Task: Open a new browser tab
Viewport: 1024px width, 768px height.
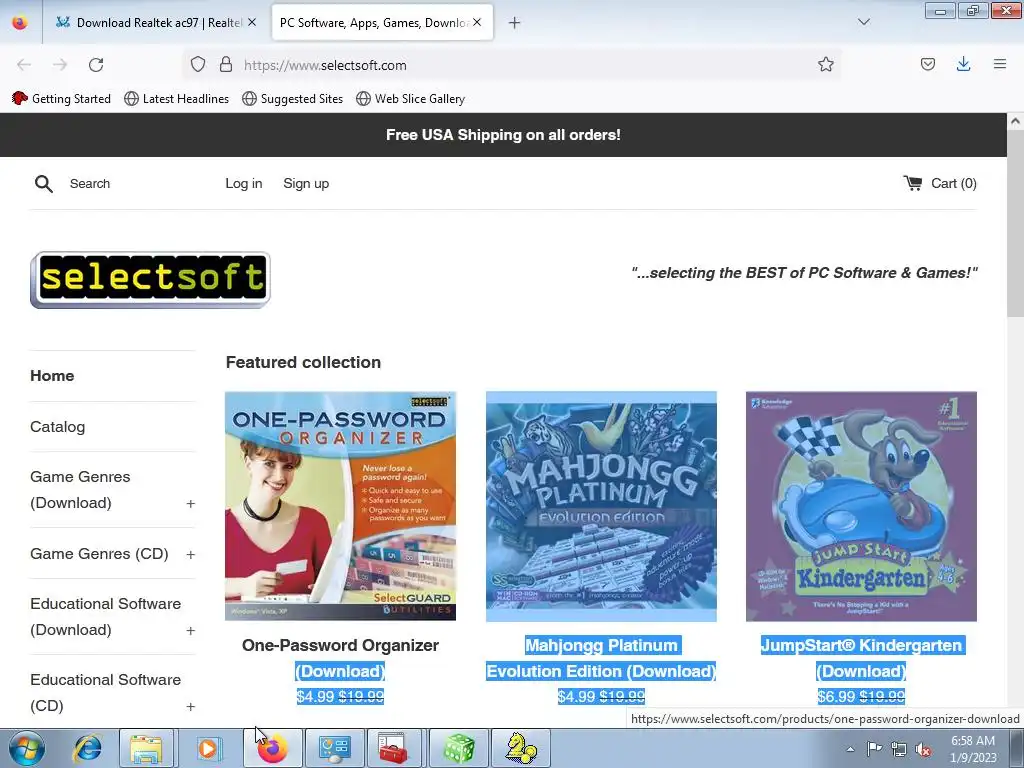Action: point(515,23)
